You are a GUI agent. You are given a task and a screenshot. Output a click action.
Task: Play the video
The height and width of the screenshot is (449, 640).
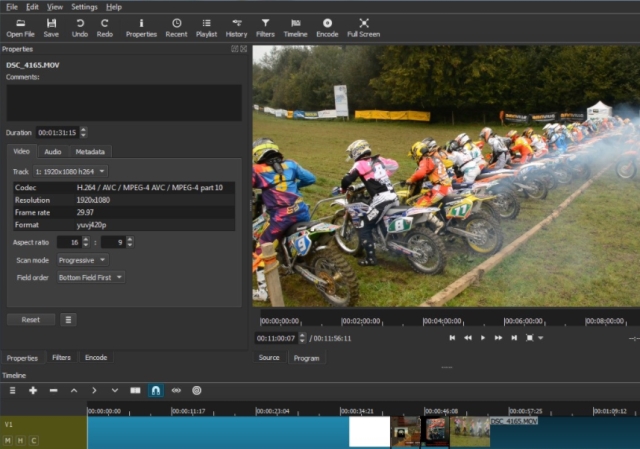483,338
